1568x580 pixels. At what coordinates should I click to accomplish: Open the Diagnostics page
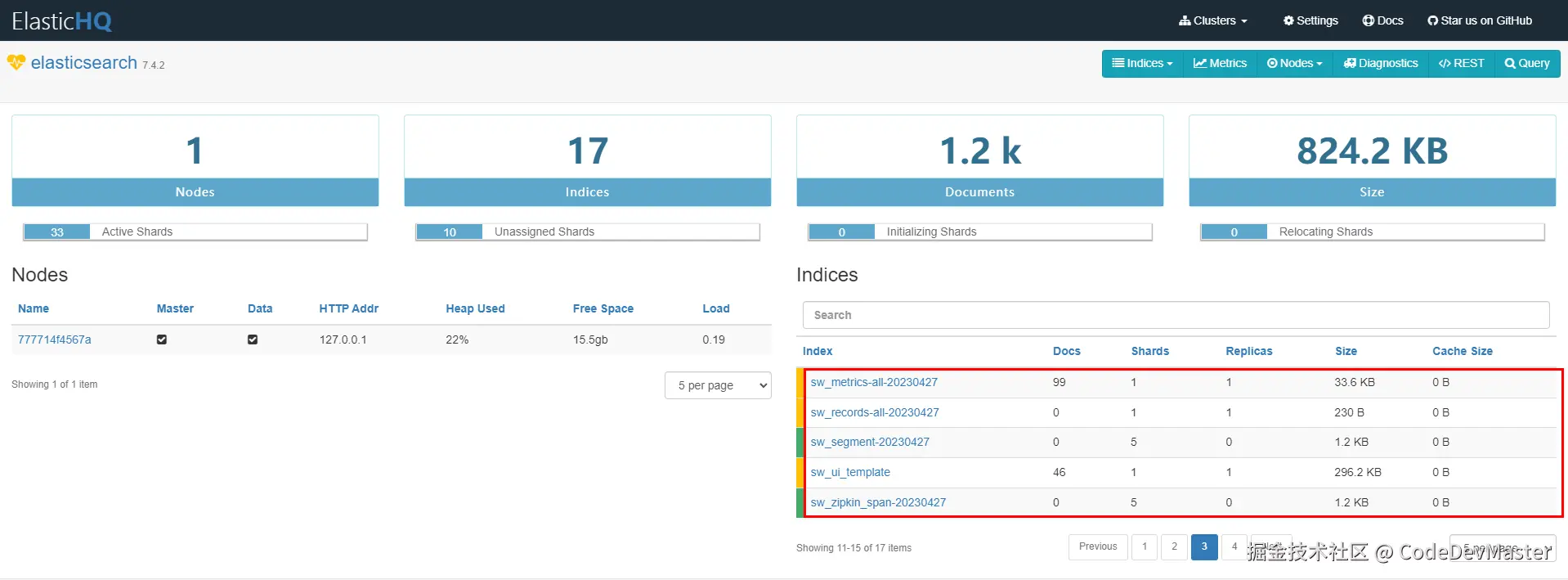click(x=1381, y=64)
